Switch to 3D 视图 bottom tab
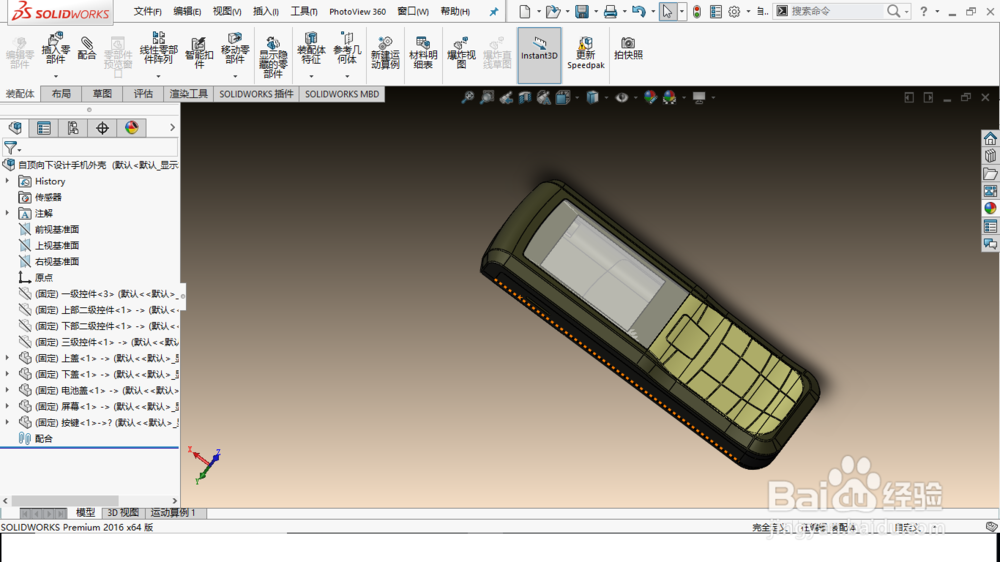 122,513
